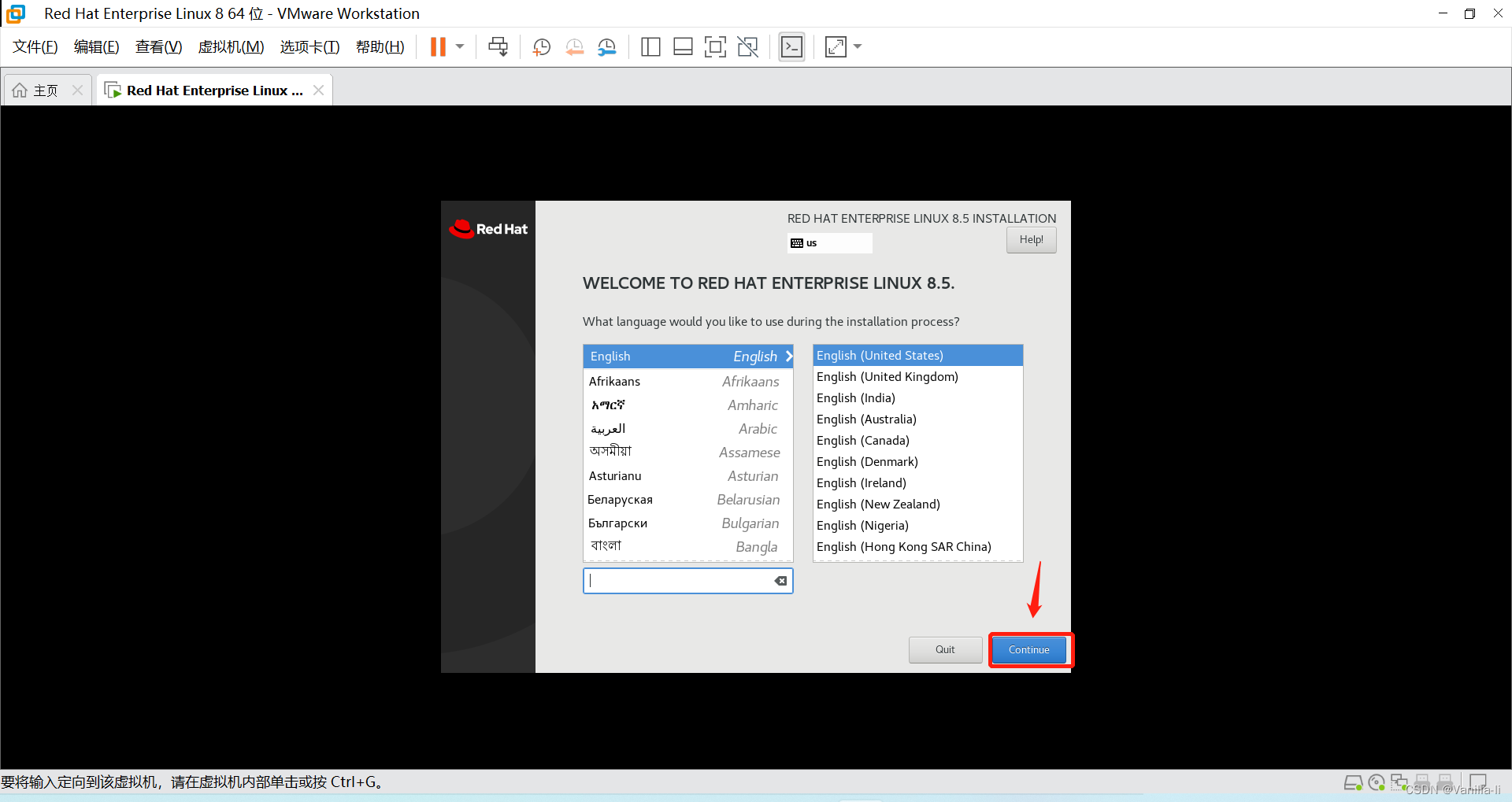Suspend the virtual machine
The height and width of the screenshot is (802, 1512).
[x=438, y=46]
